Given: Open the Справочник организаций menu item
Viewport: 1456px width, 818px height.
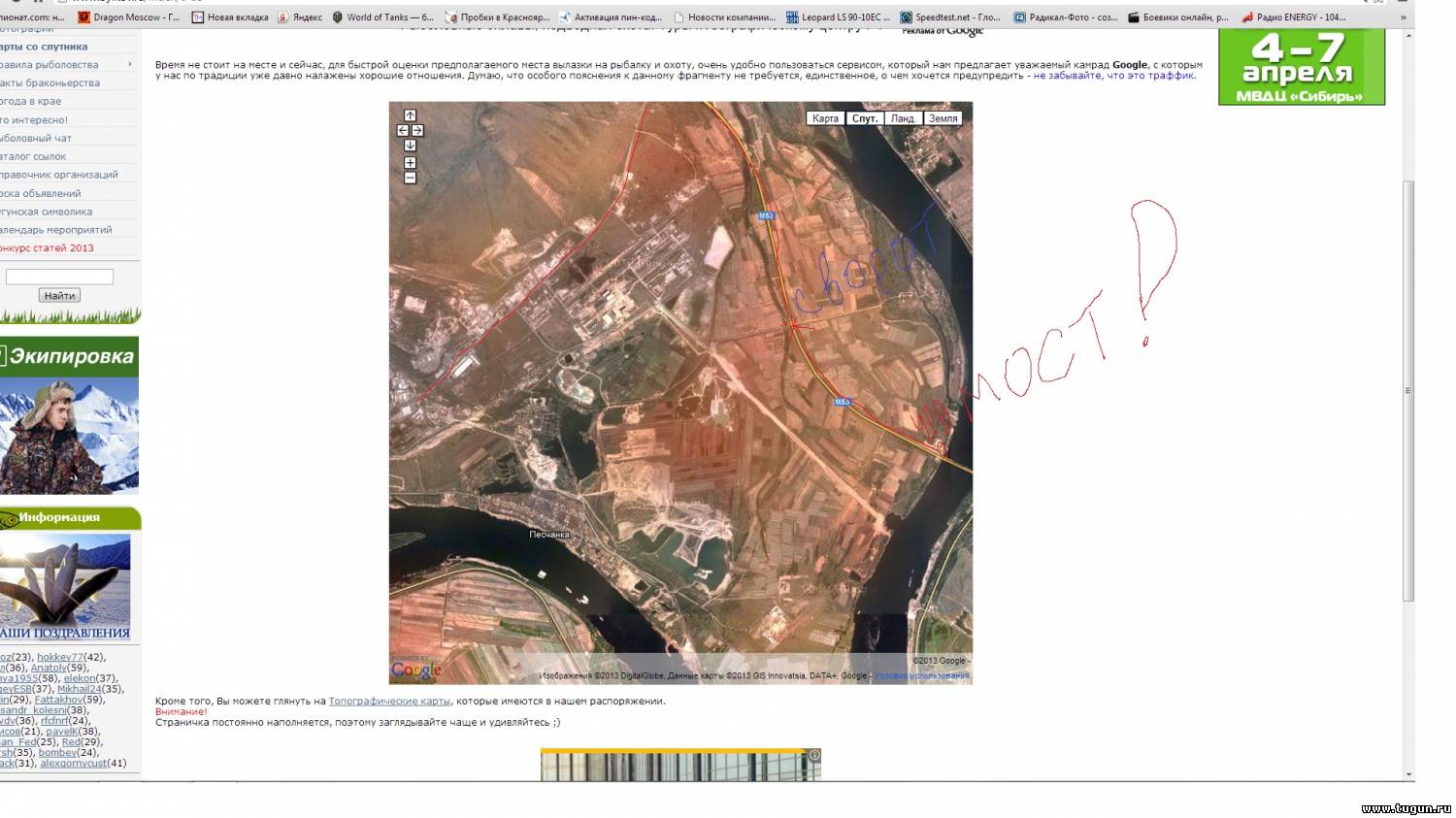Looking at the screenshot, I should coord(59,175).
